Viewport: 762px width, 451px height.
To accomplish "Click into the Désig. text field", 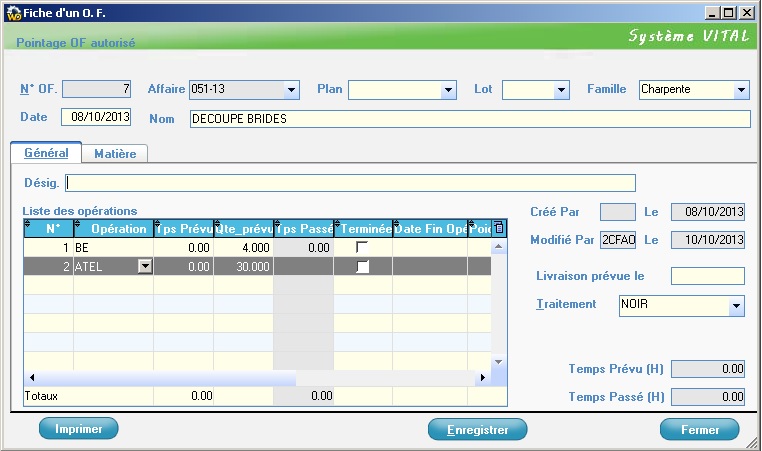I will 350,183.
